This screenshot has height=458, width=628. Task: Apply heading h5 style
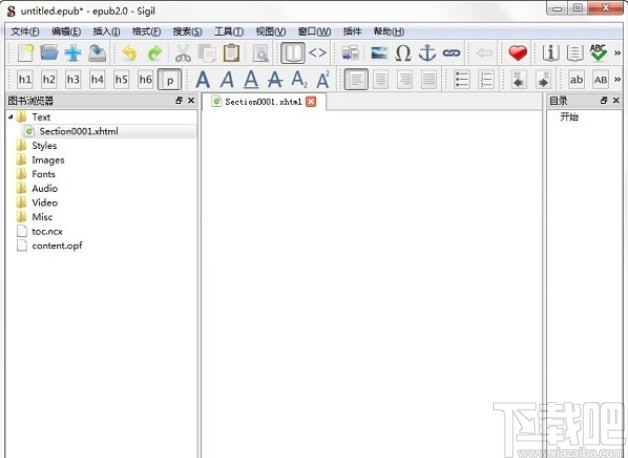pyautogui.click(x=121, y=79)
